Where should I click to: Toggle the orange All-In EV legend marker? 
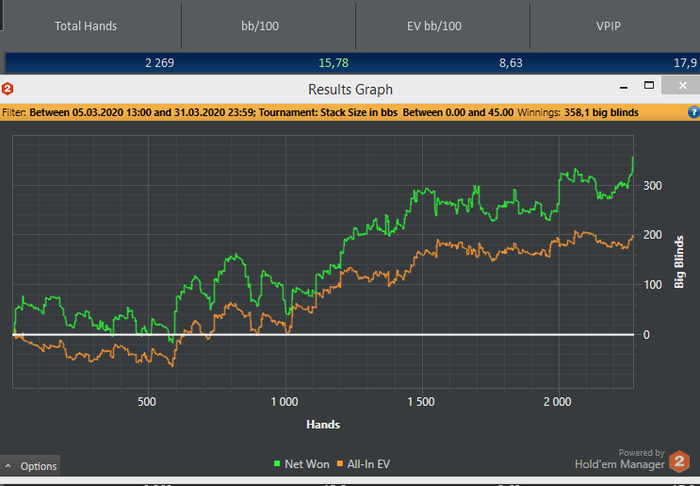click(340, 464)
